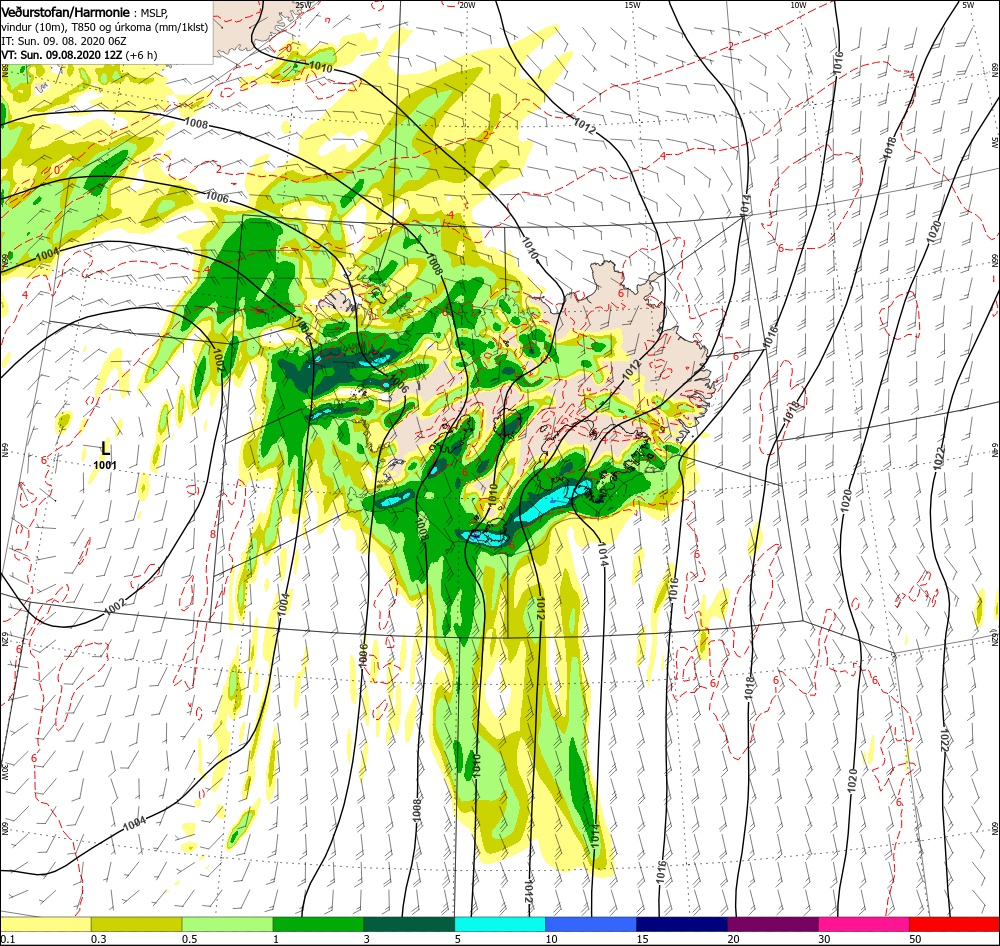Click the 'VT: Sun. 09.08.2020 12Z' line
1000x946 pixels.
[x=79, y=55]
